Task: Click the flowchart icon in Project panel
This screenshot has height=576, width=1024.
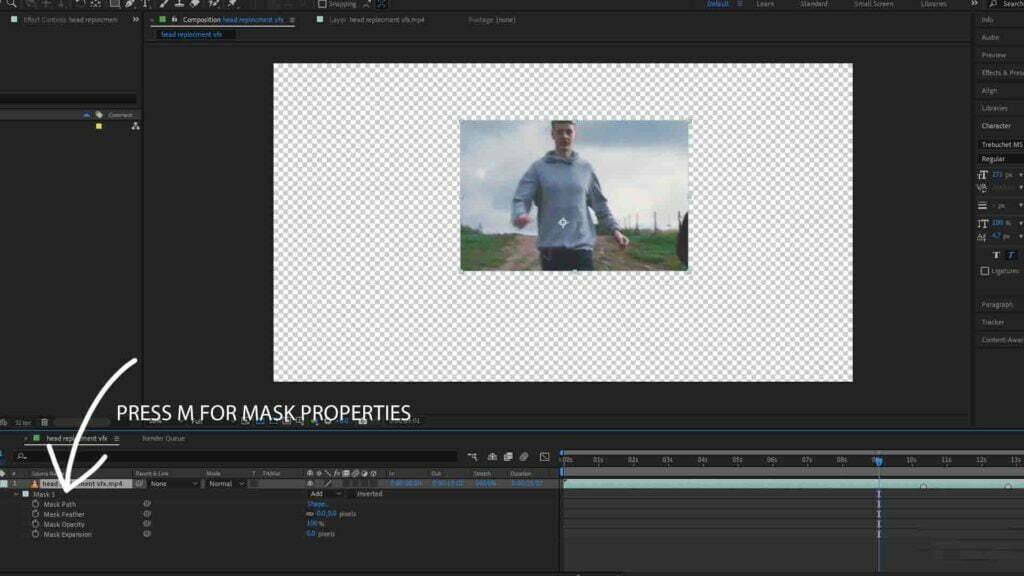Action: [x=135, y=126]
